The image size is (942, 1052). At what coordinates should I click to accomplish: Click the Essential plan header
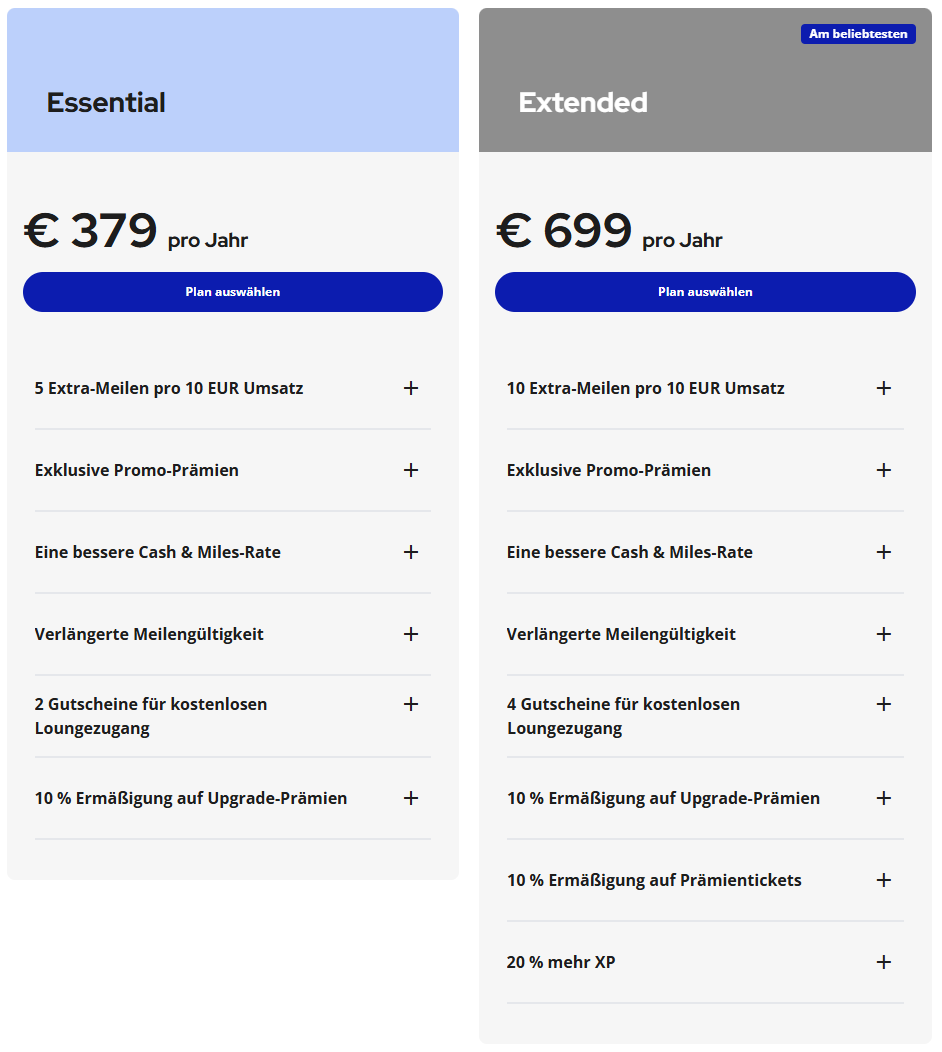(106, 102)
